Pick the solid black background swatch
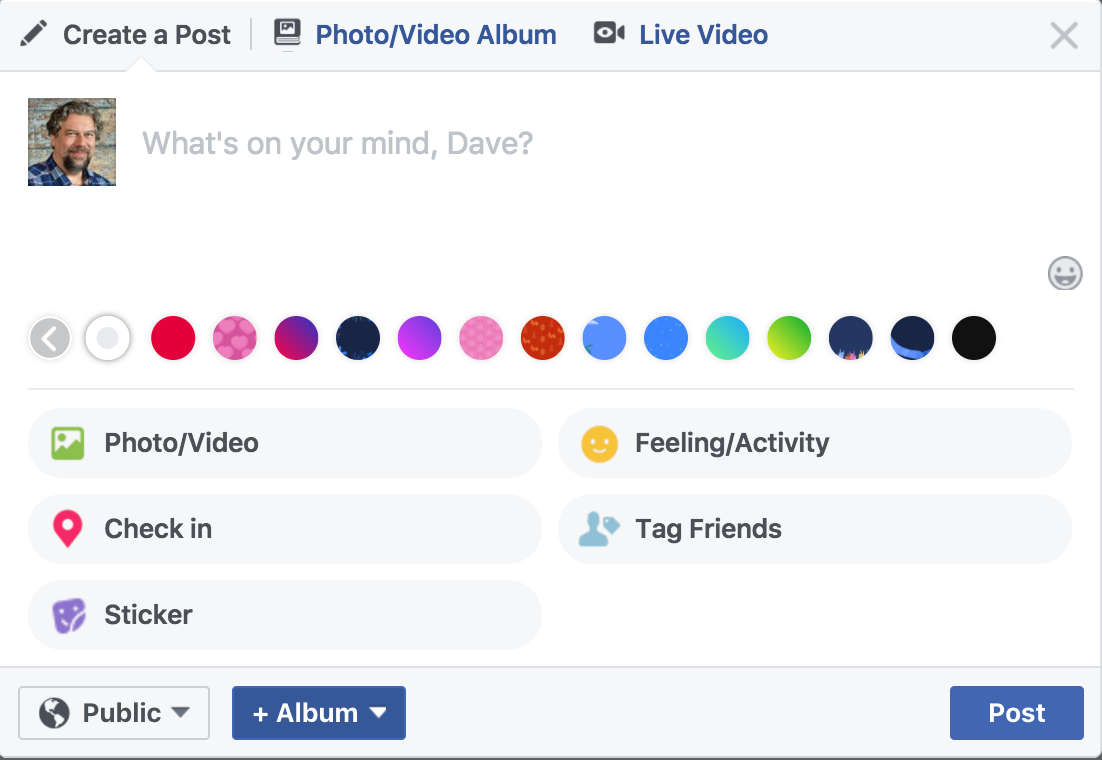 pos(973,338)
